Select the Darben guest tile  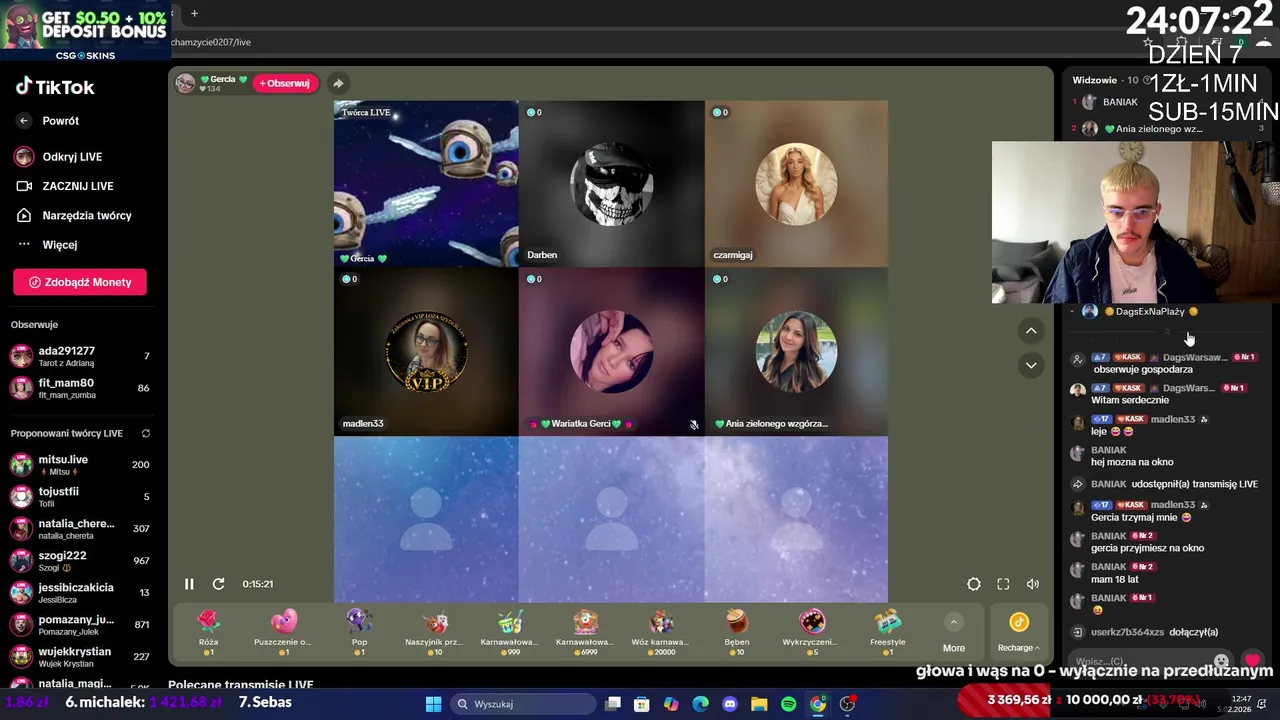tap(611, 184)
